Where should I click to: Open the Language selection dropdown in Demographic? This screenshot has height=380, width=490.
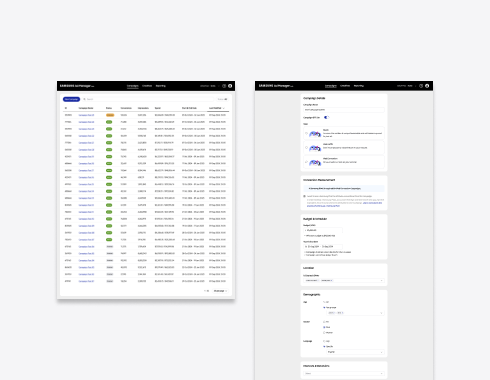coord(355,352)
